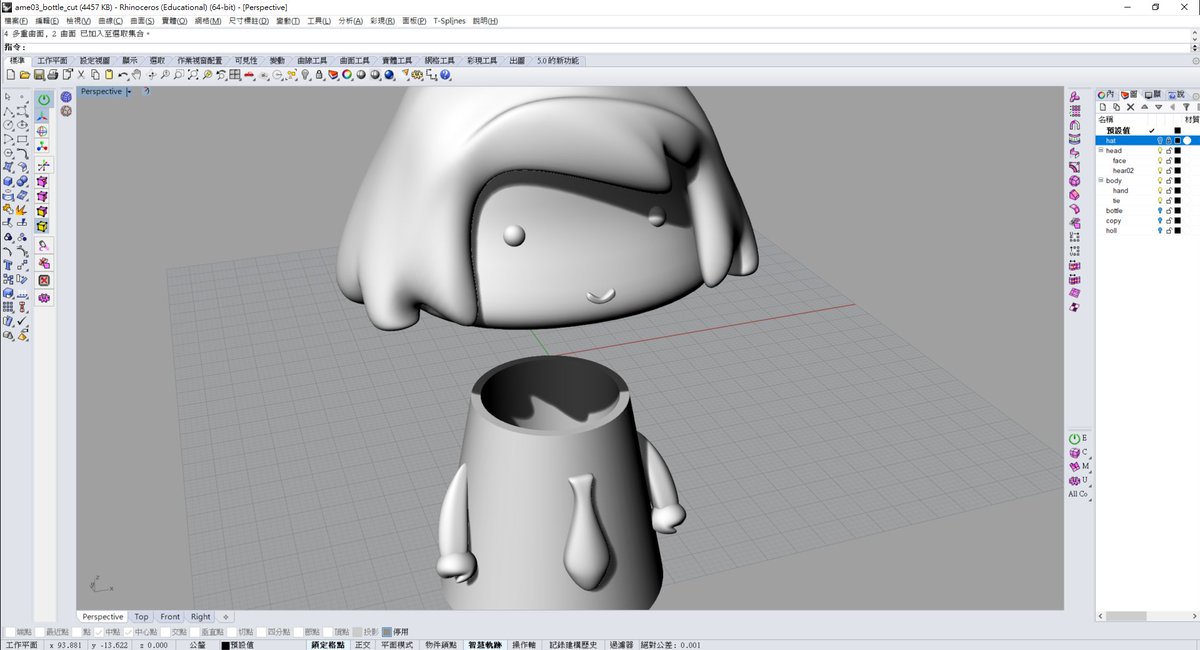Image resolution: width=1200 pixels, height=650 pixels.
Task: Select the pointer arrow tool in left sidebar
Action: (x=8, y=97)
